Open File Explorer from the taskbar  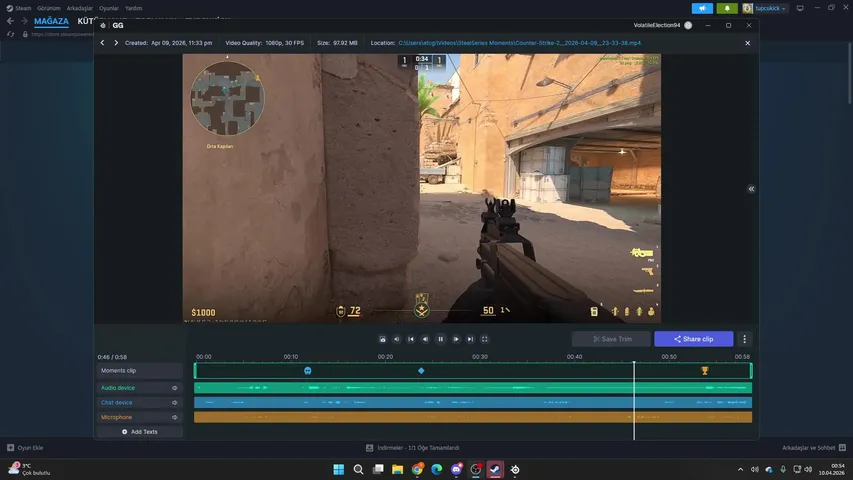pyautogui.click(x=398, y=469)
